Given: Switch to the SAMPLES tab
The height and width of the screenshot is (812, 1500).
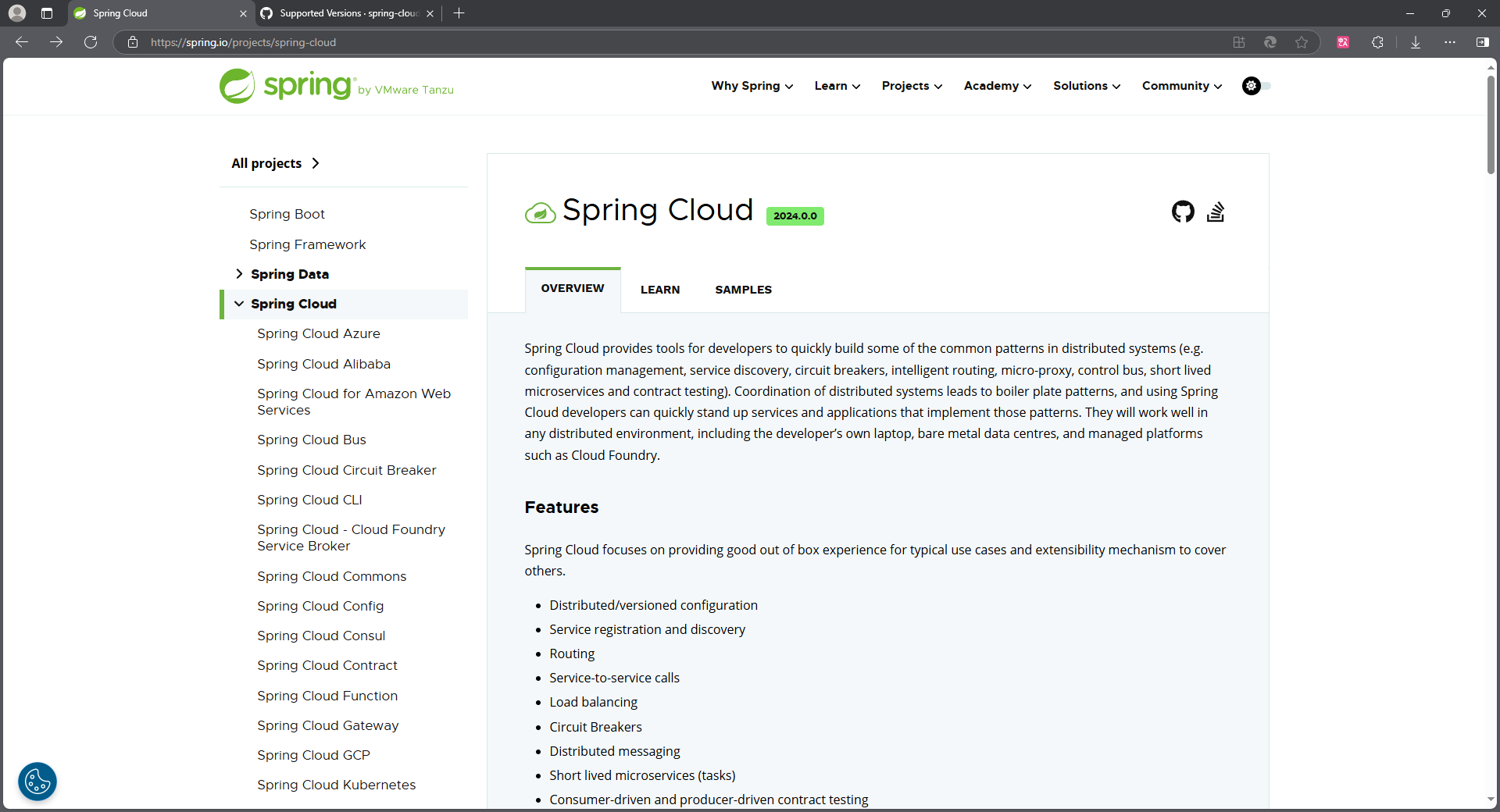Looking at the screenshot, I should click(743, 290).
